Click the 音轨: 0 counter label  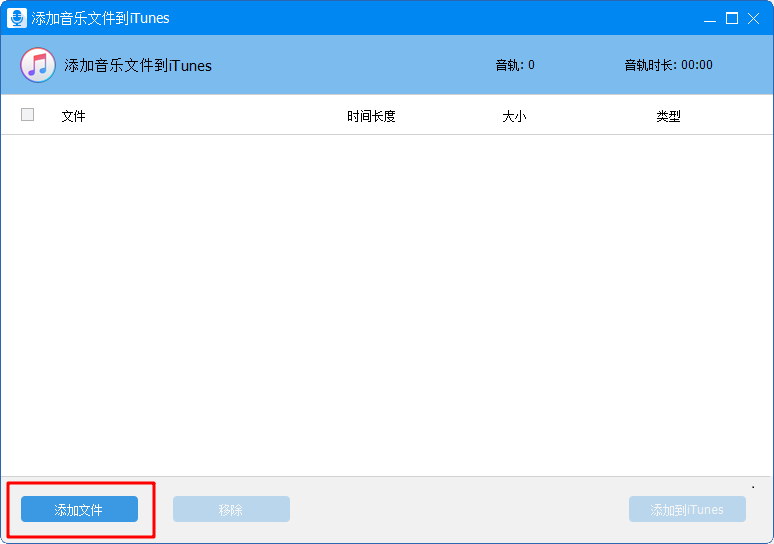coord(515,65)
